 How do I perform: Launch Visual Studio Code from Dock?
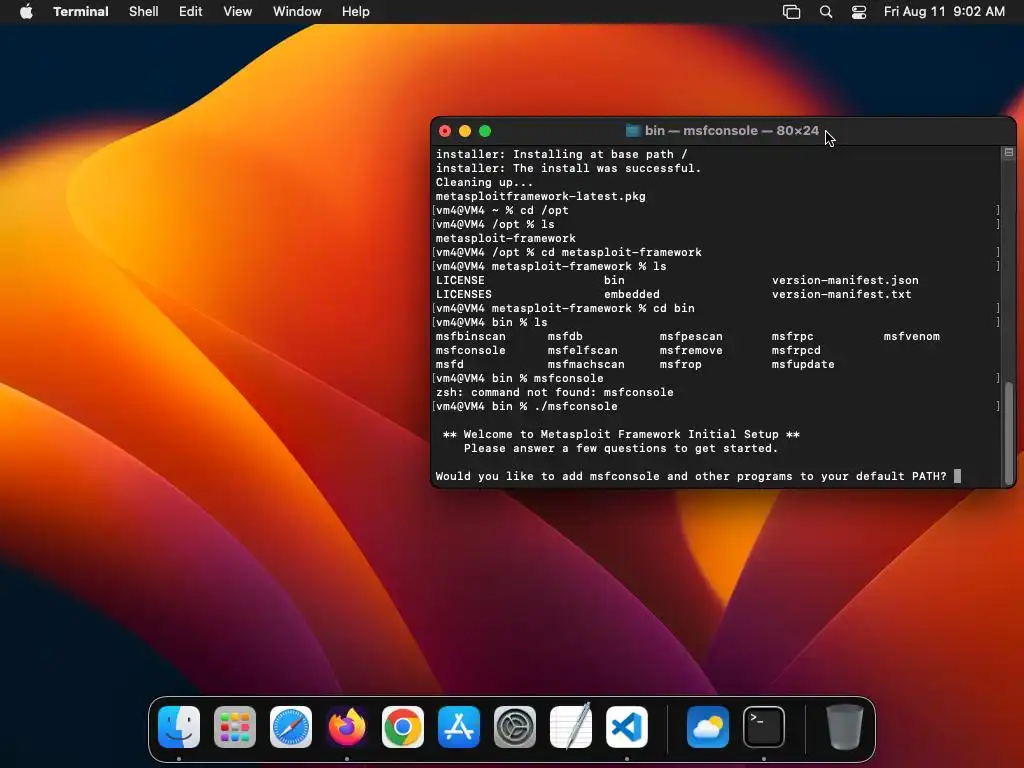[x=627, y=727]
